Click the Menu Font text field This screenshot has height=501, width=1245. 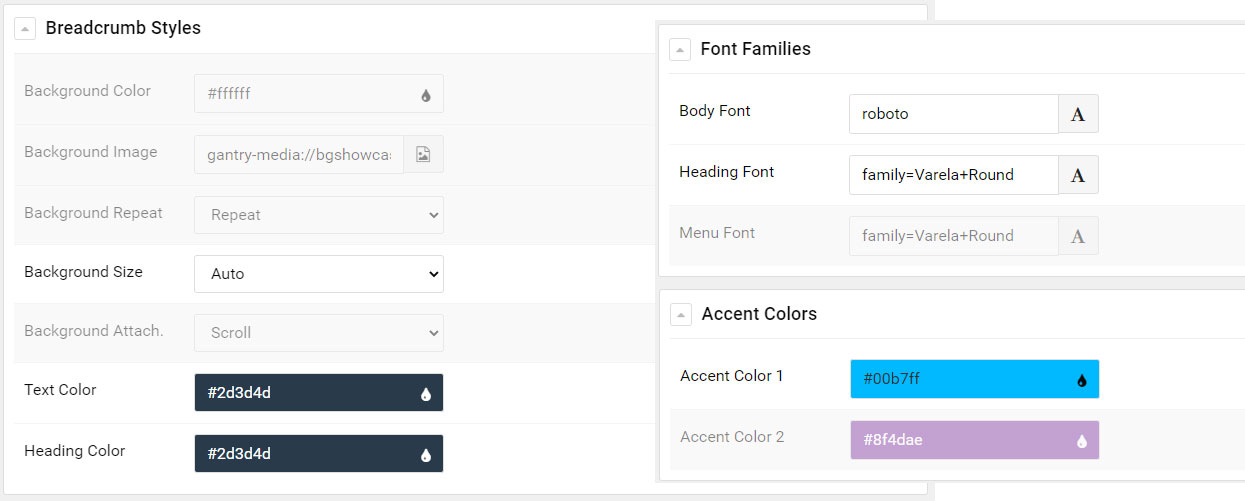pos(954,236)
